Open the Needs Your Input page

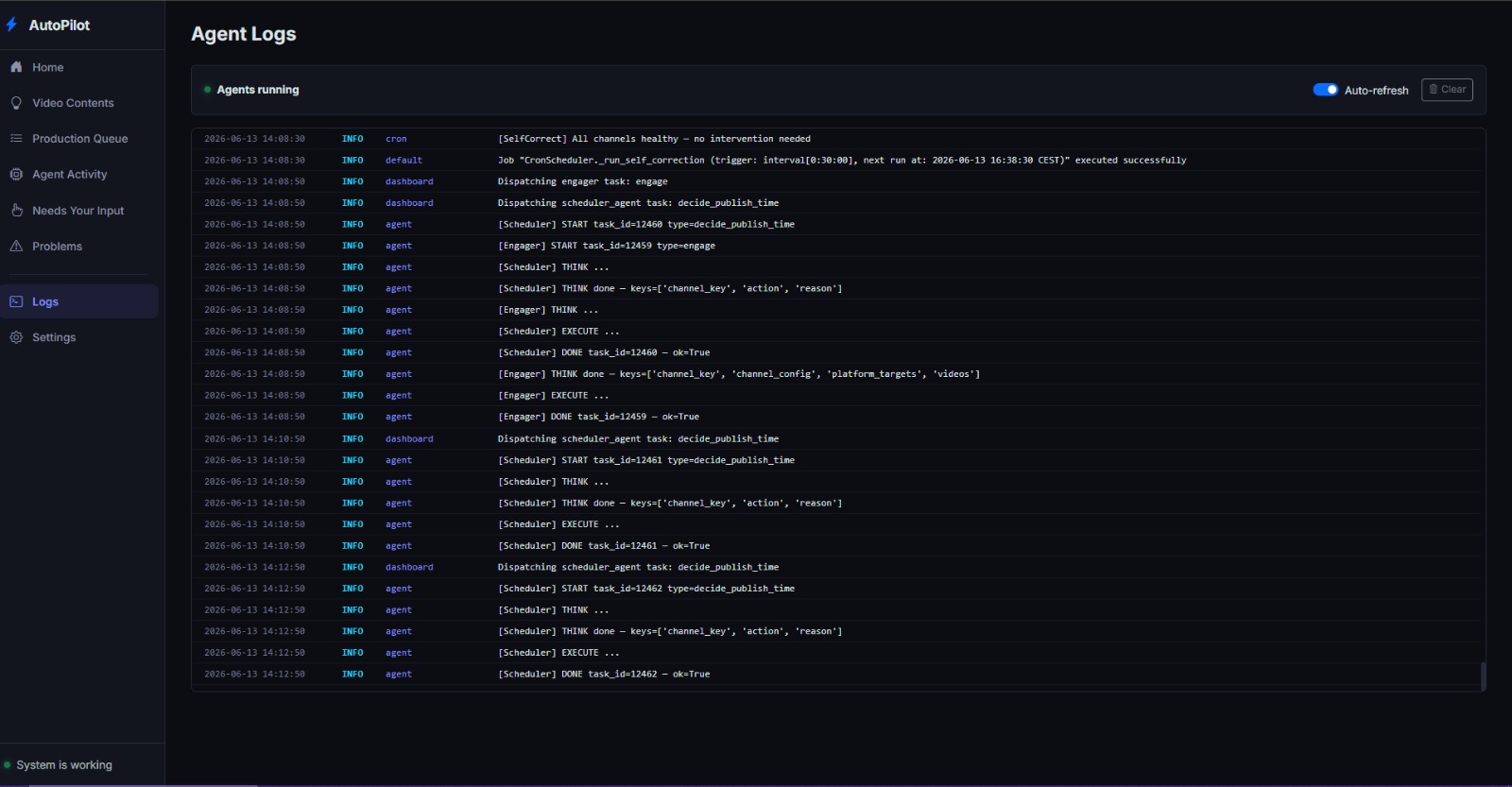point(79,211)
